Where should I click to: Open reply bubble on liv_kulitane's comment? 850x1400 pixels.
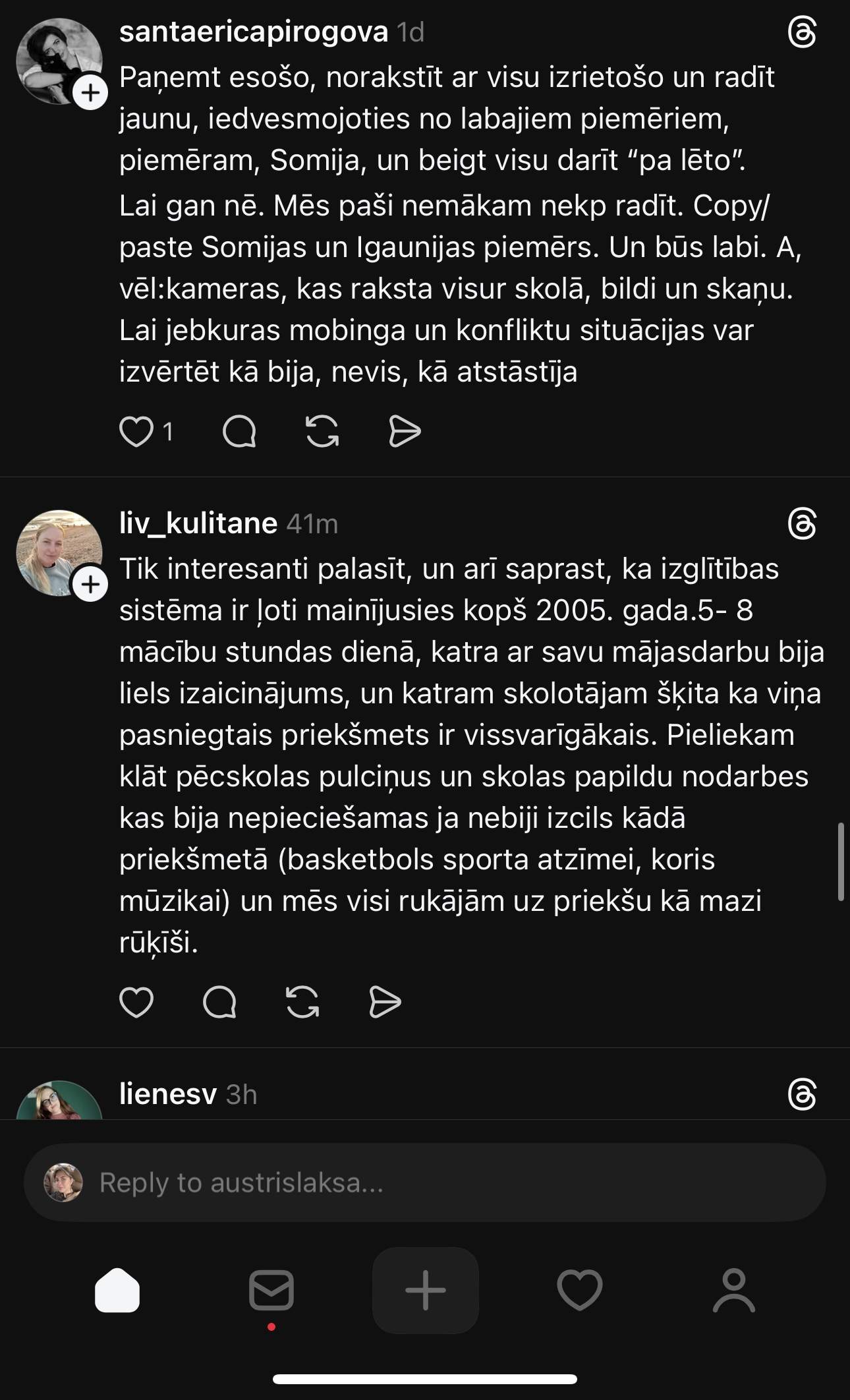(x=219, y=1003)
